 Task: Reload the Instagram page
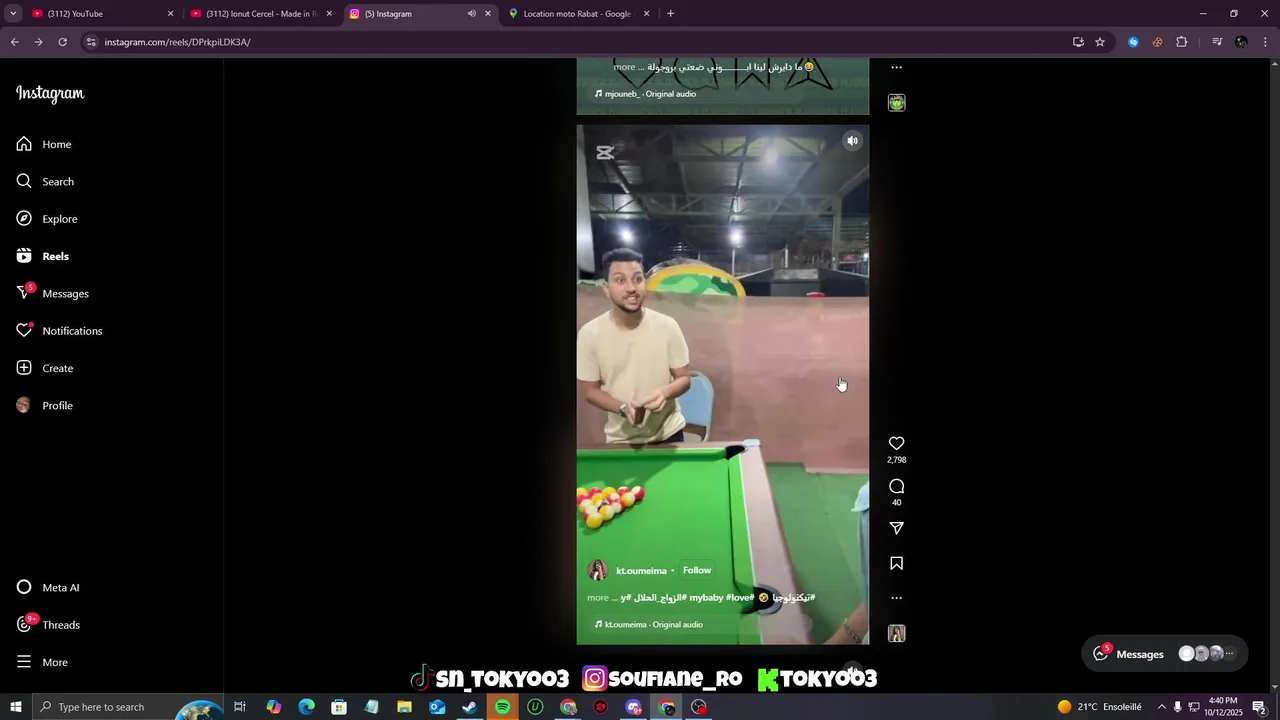click(x=63, y=42)
